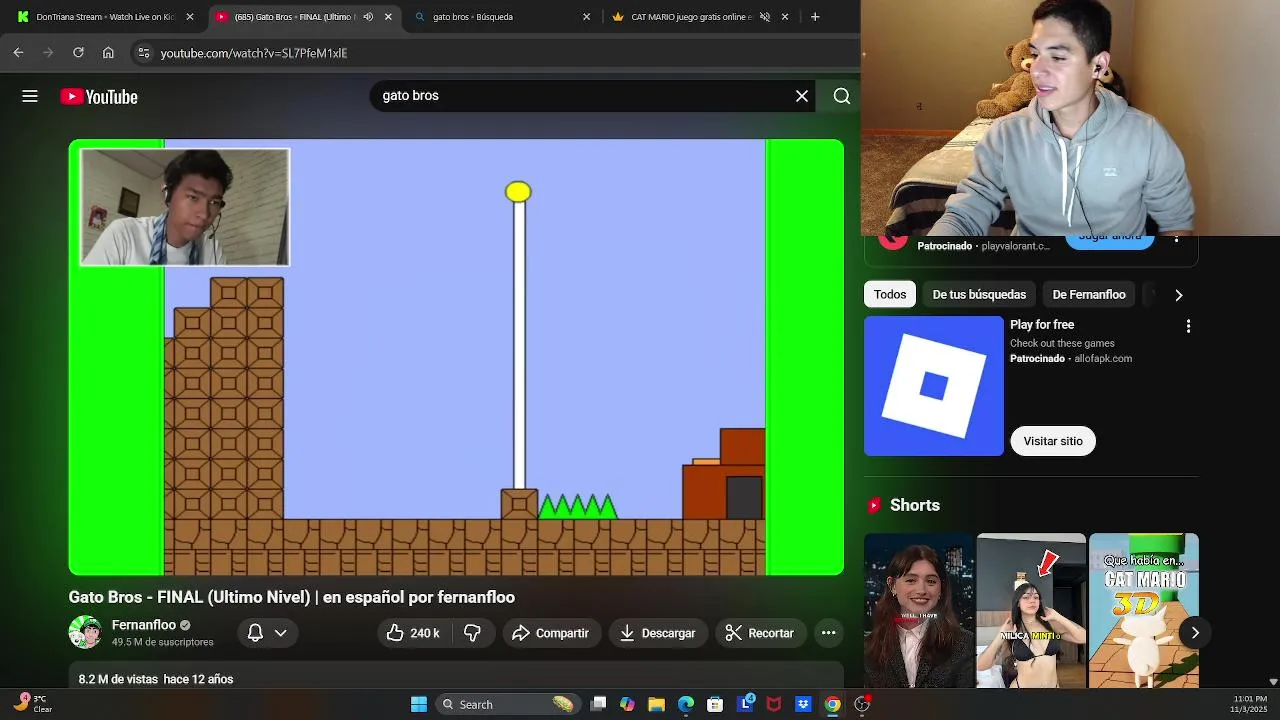Show more filter chips with right arrow
This screenshot has height=720, width=1280.
pyautogui.click(x=1178, y=295)
